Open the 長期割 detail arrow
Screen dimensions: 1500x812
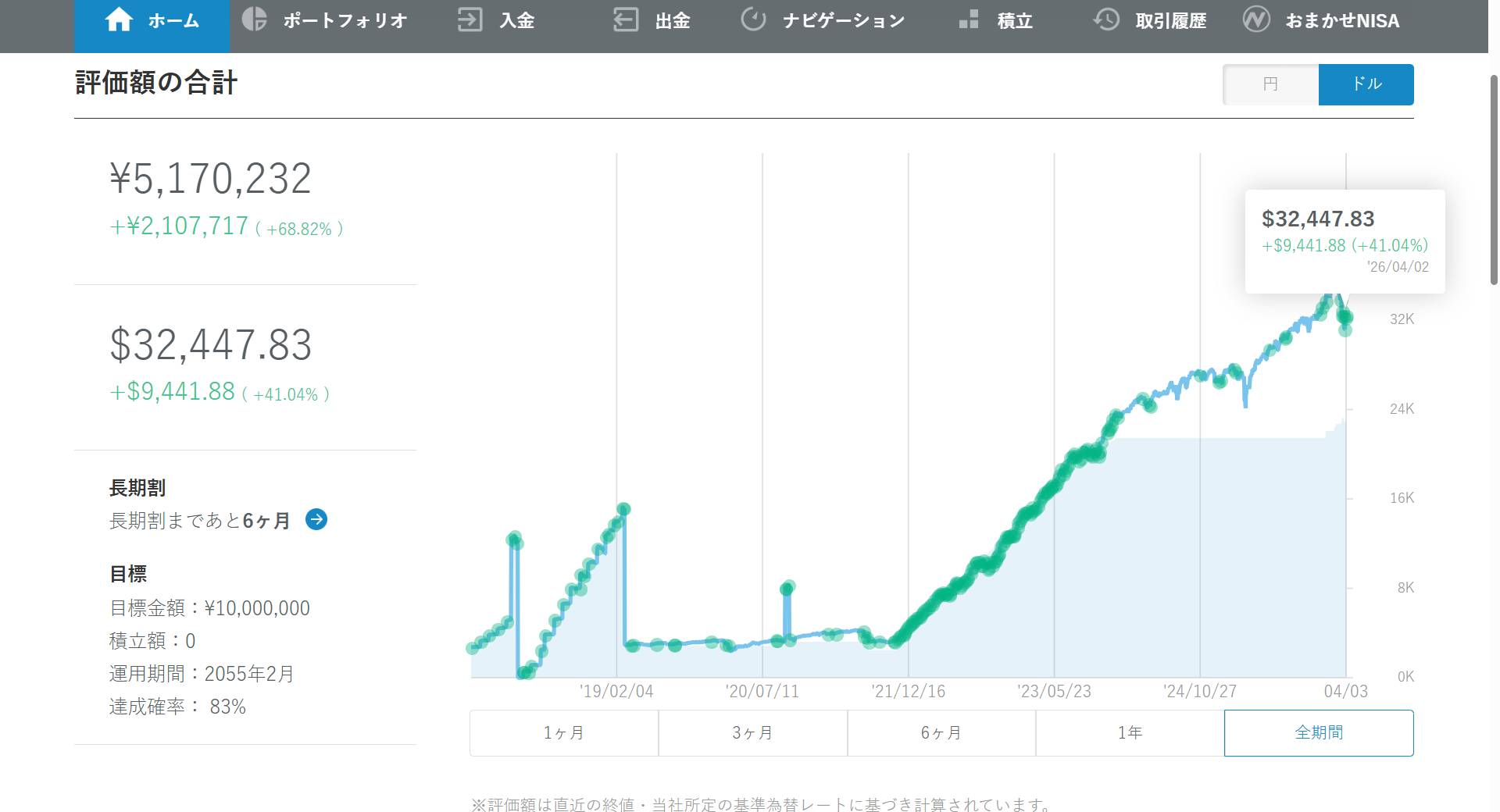(x=316, y=520)
